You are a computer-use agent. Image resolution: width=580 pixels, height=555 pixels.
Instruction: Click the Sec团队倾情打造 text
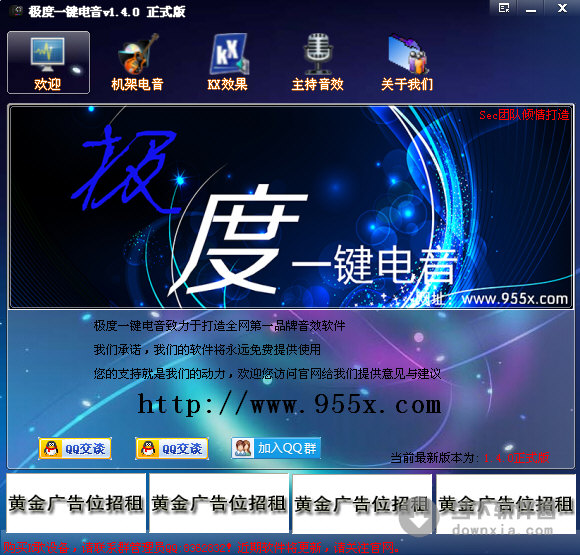[x=524, y=115]
